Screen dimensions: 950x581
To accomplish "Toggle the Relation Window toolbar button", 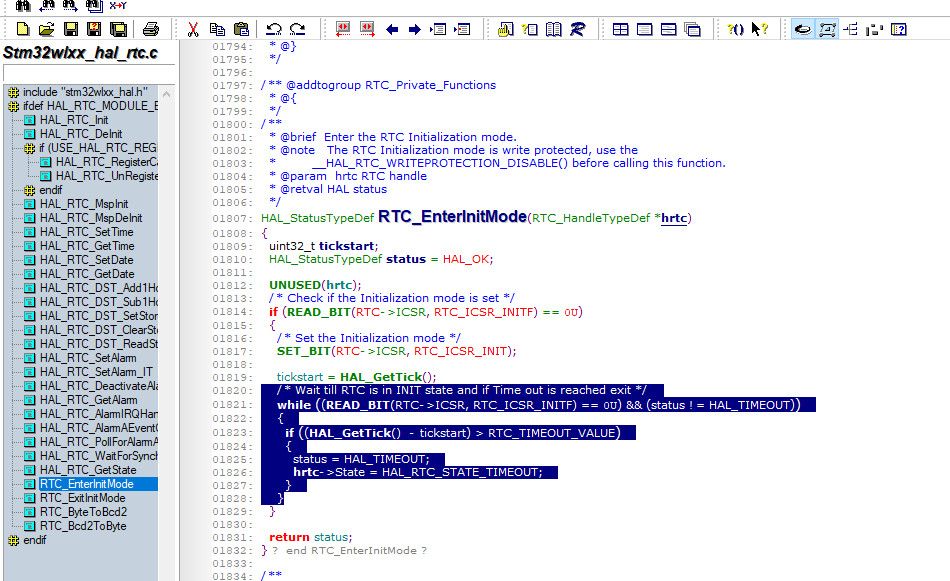I will 827,29.
